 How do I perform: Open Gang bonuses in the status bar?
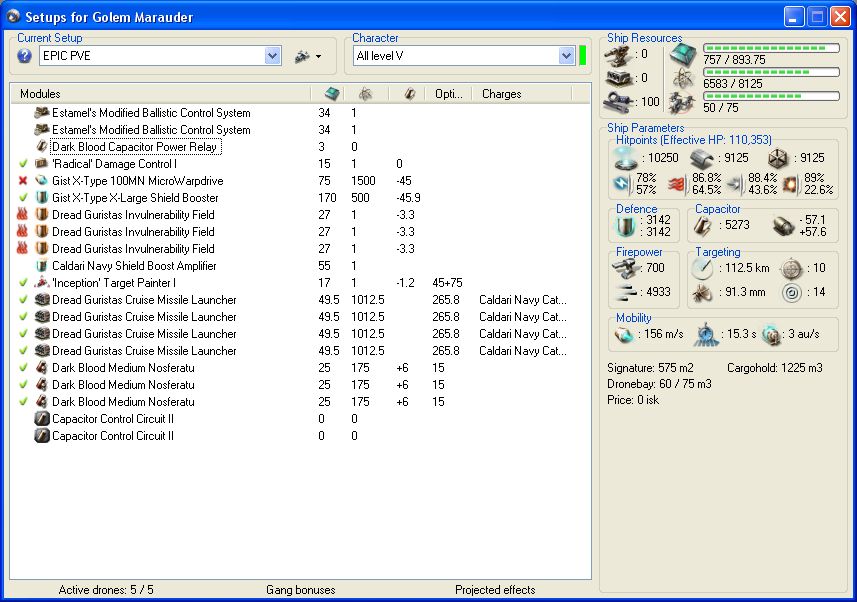coord(300,590)
